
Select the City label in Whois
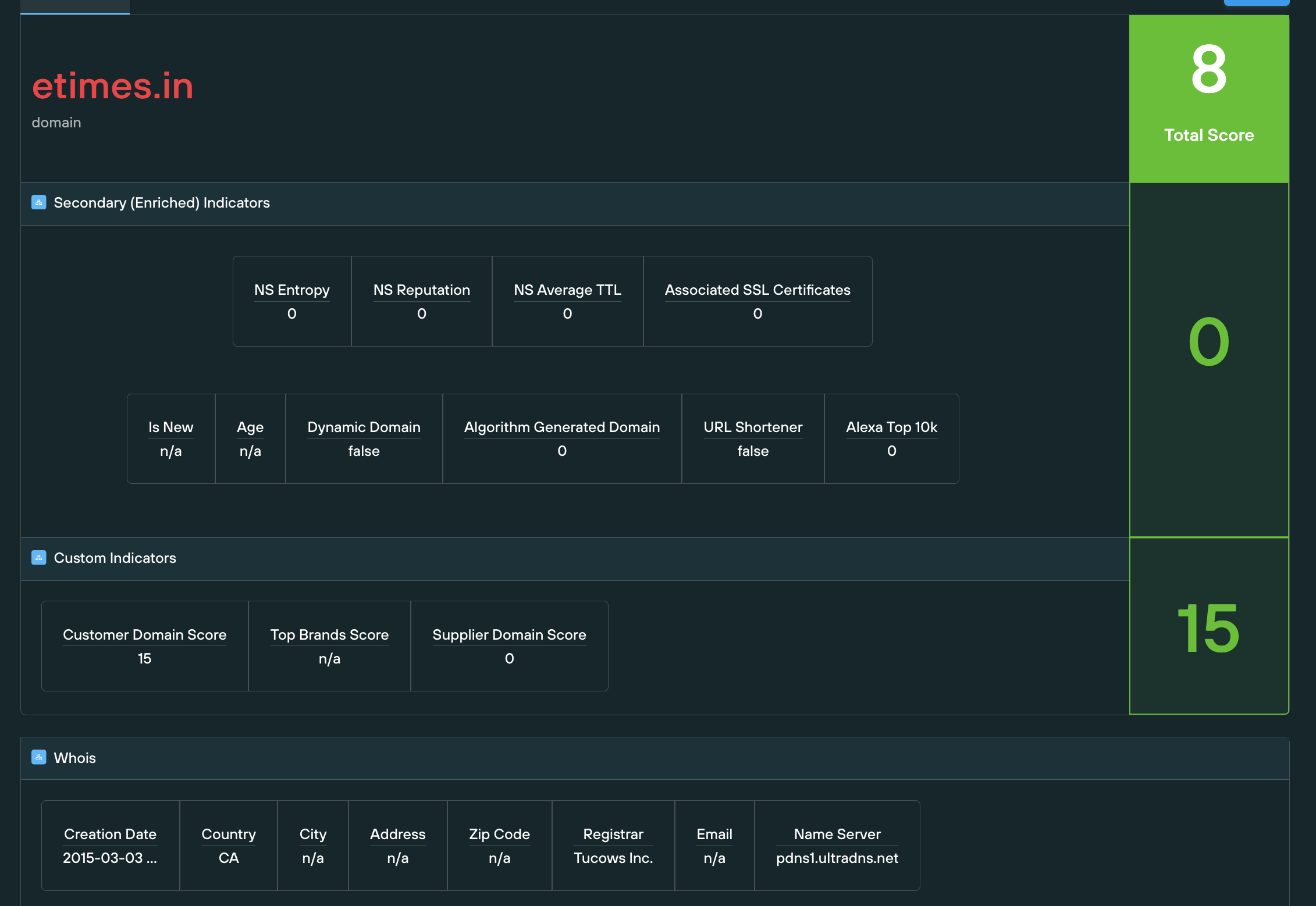tap(313, 834)
